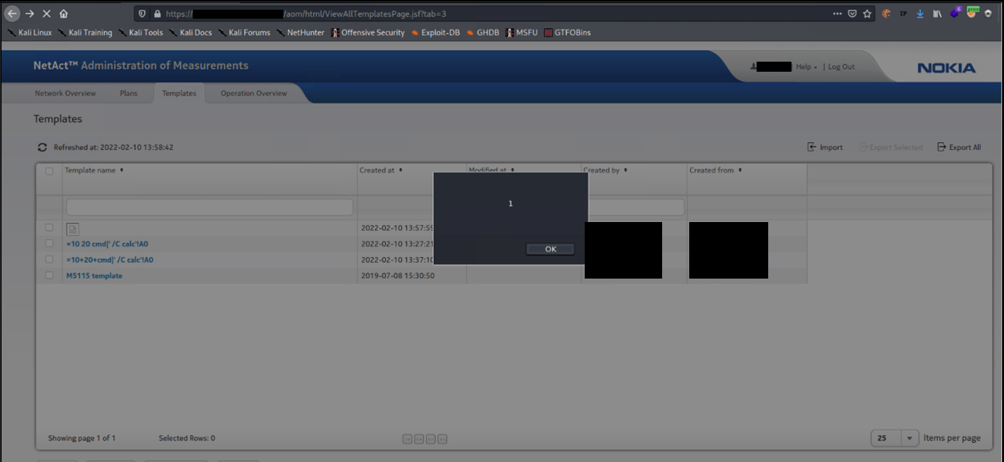Image resolution: width=1004 pixels, height=462 pixels.
Task: Click the padlock site security icon
Action: [156, 13]
